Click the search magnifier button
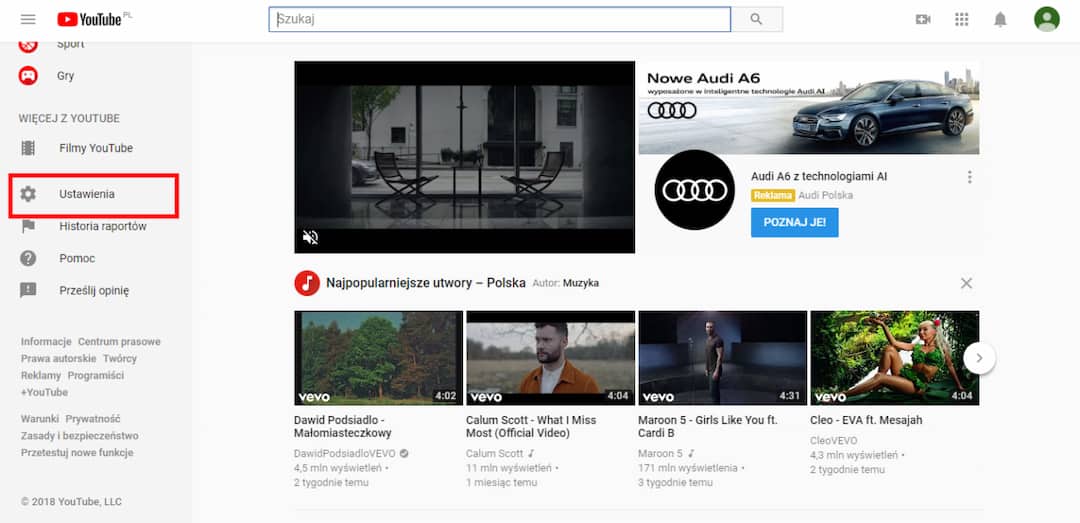Screen dimensions: 1080x523 [756, 19]
